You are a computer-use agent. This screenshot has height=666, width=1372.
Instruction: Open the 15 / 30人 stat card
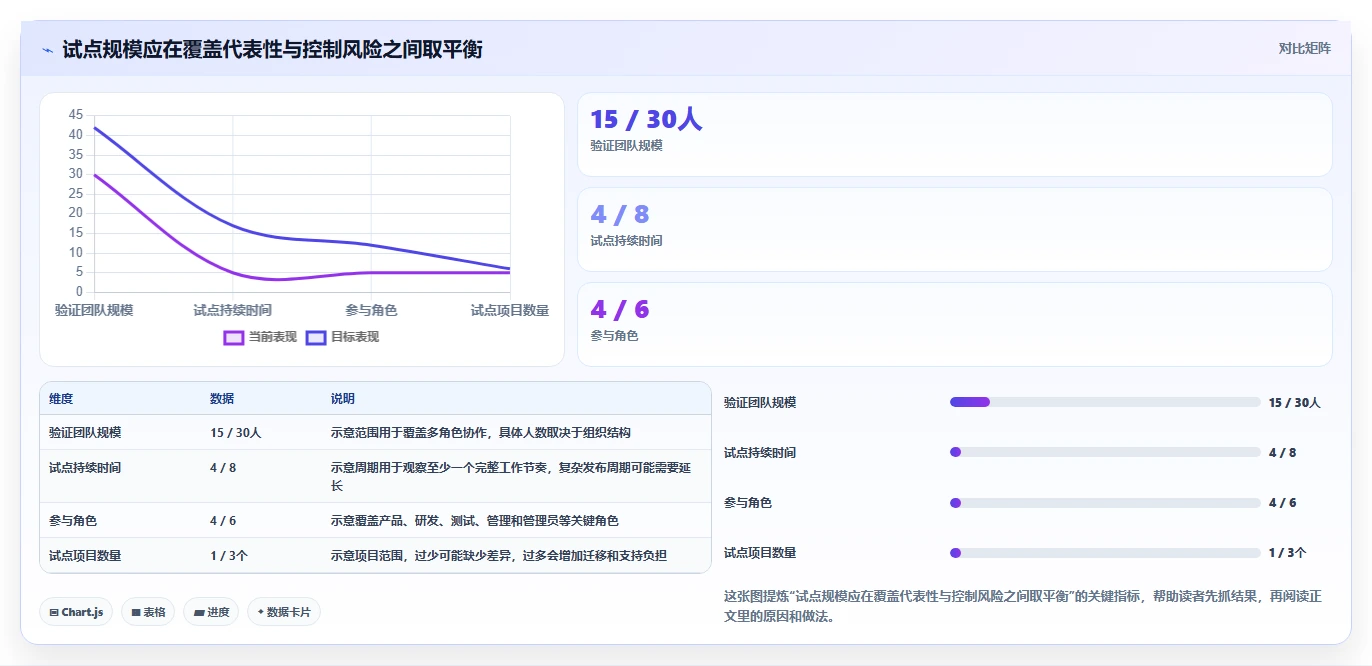[x=955, y=135]
